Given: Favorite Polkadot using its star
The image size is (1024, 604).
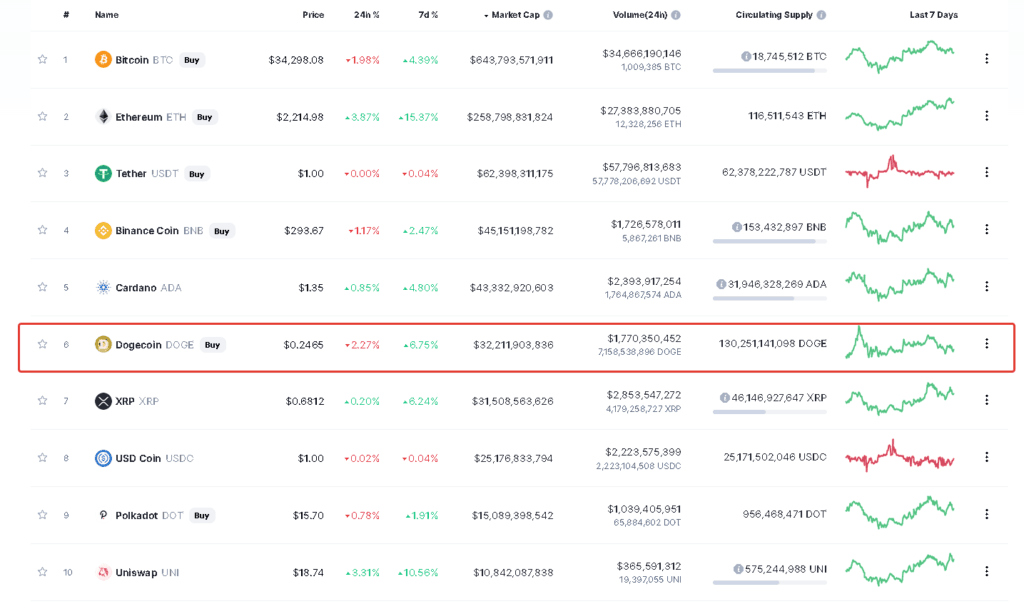Looking at the screenshot, I should click(x=42, y=515).
